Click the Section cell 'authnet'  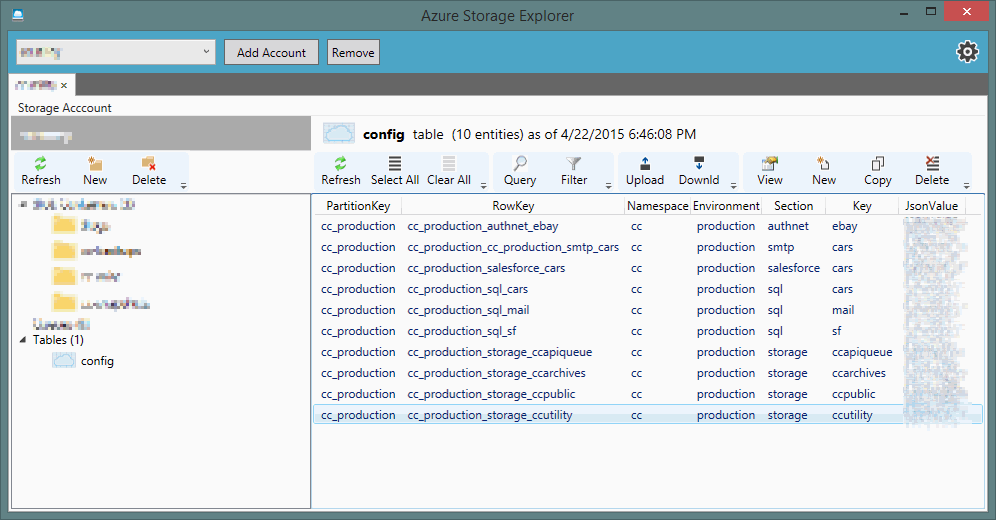[788, 226]
